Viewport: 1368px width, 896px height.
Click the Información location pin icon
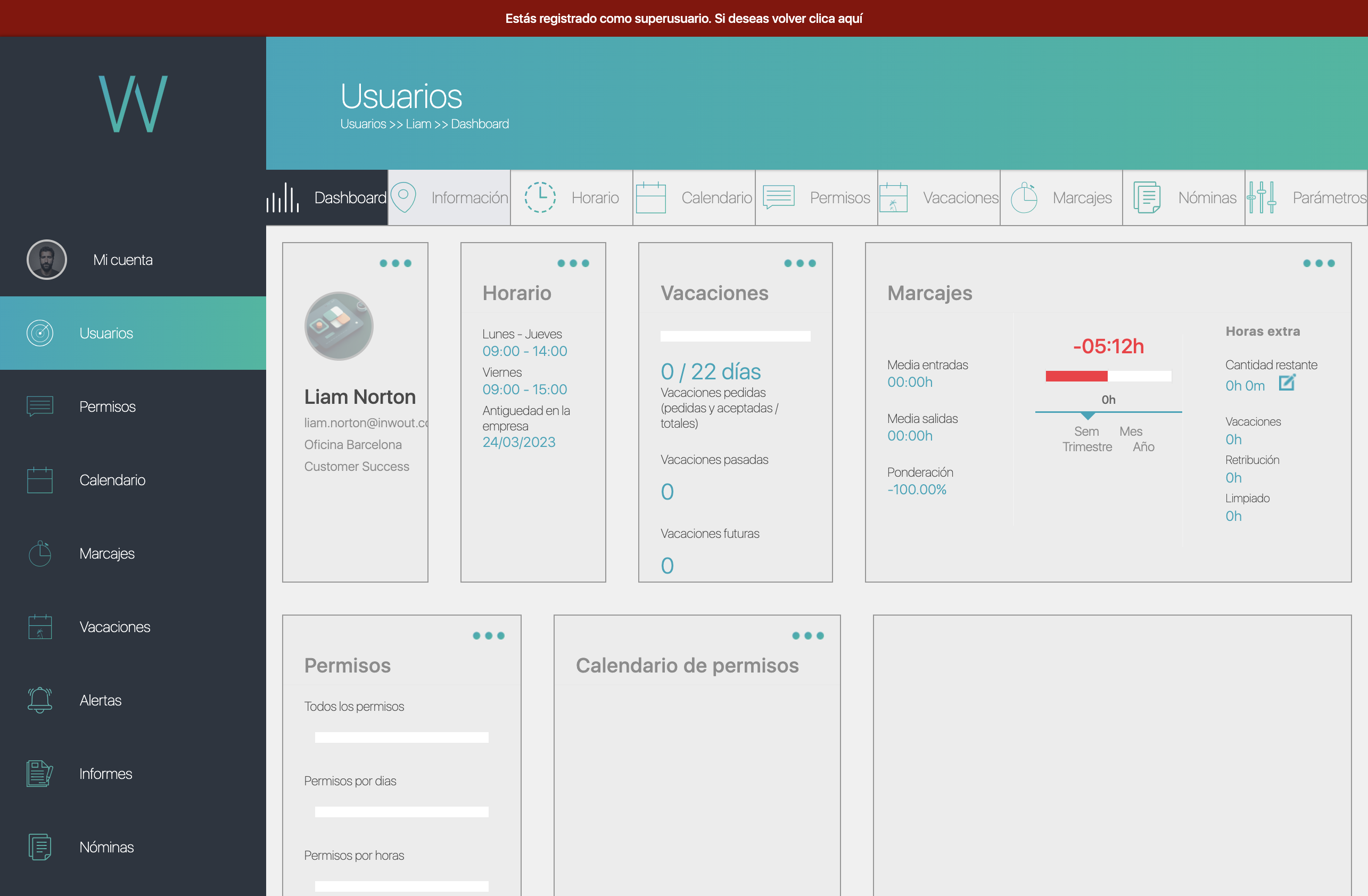tap(403, 197)
